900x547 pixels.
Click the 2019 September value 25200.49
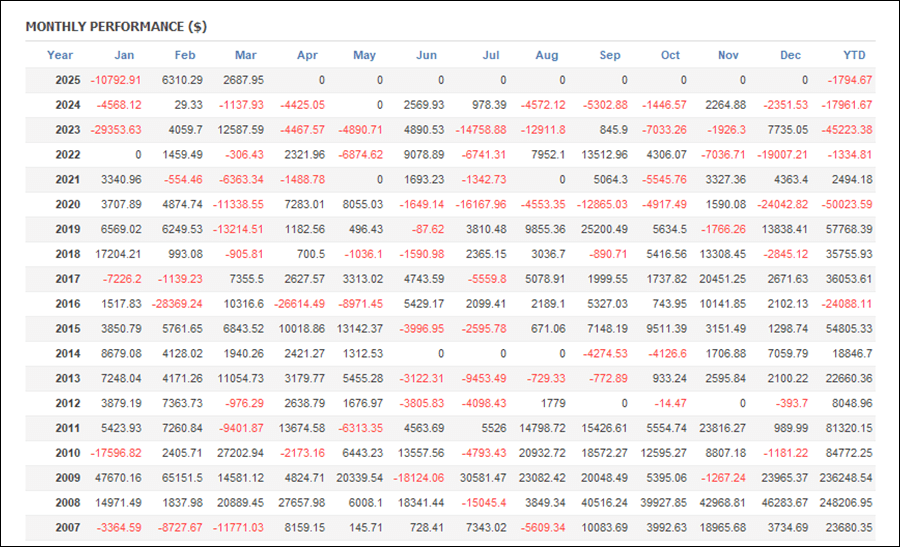[604, 229]
